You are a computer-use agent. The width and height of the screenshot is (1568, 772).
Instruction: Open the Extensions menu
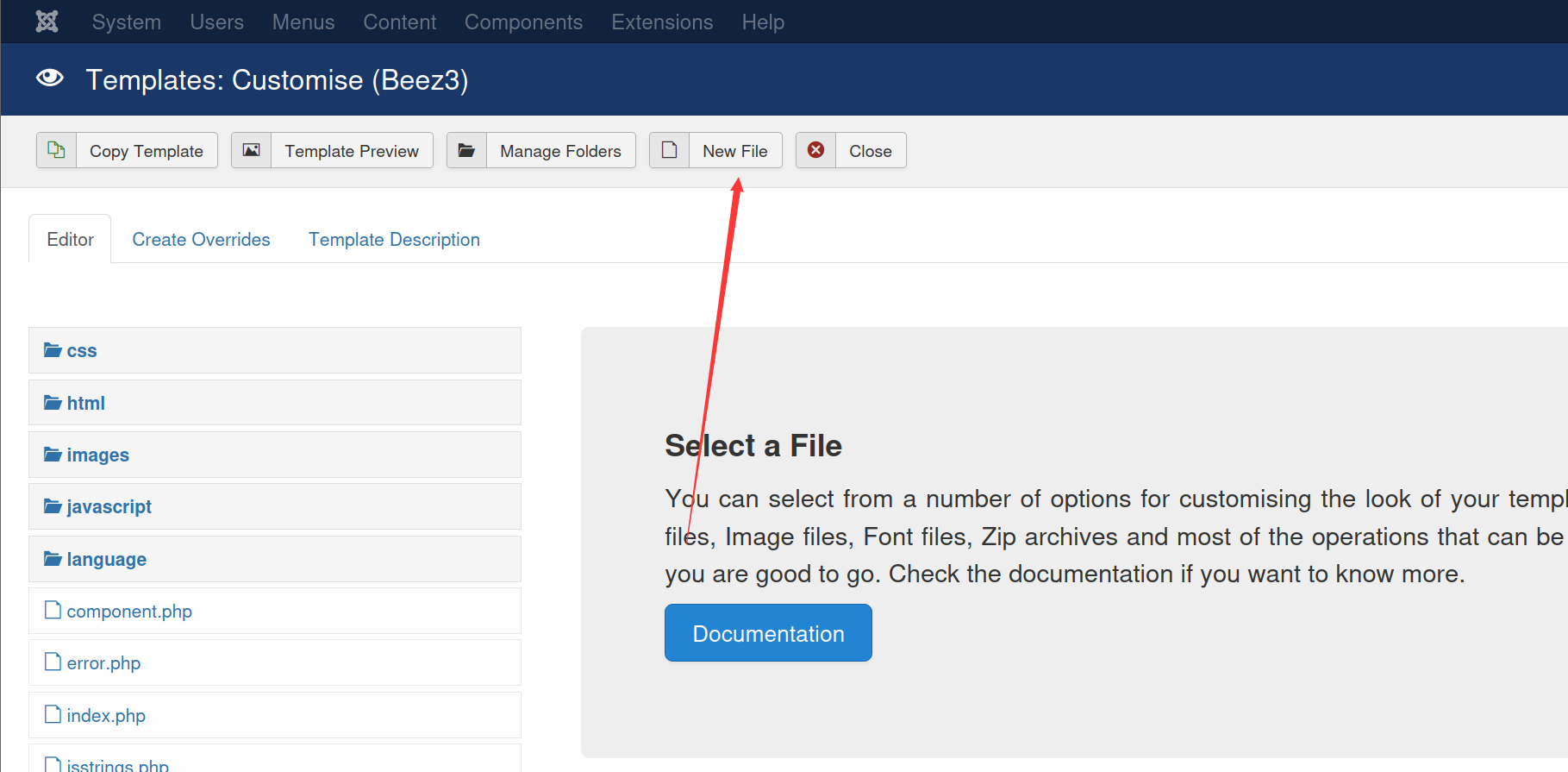pyautogui.click(x=662, y=22)
